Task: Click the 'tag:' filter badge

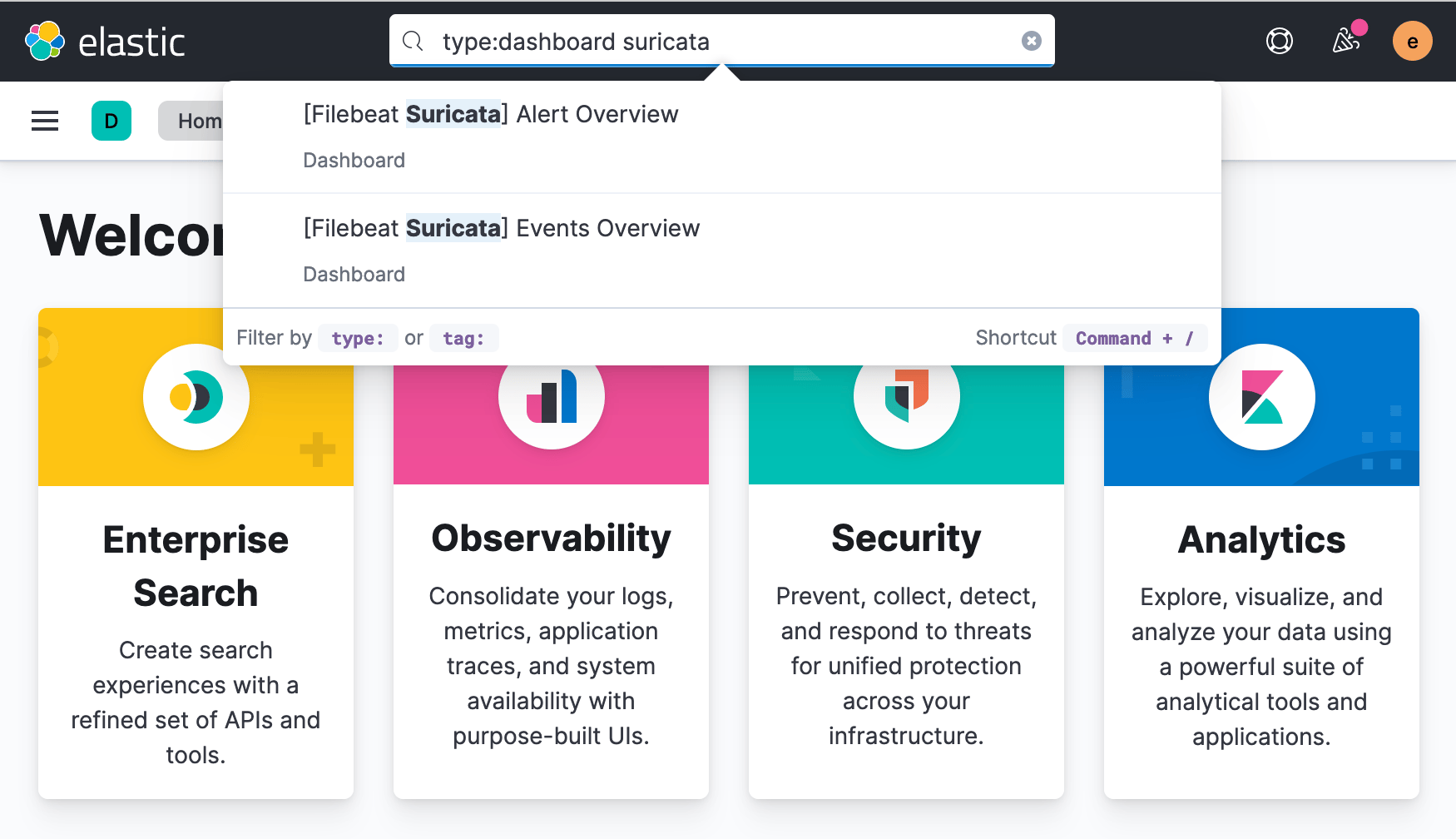Action: pos(463,338)
